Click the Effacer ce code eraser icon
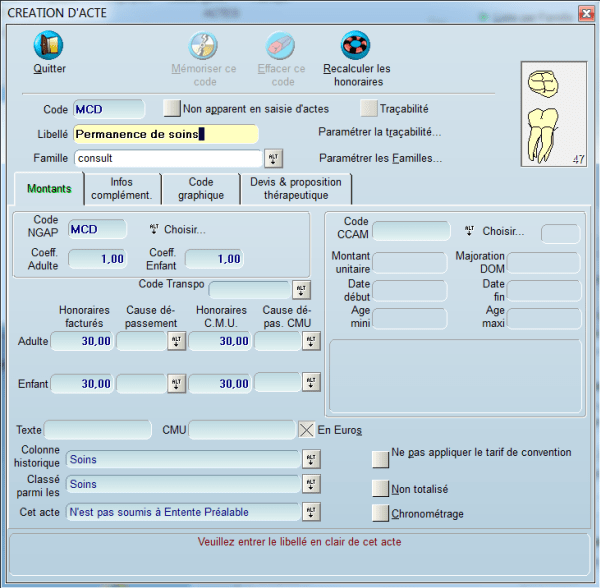 280,46
